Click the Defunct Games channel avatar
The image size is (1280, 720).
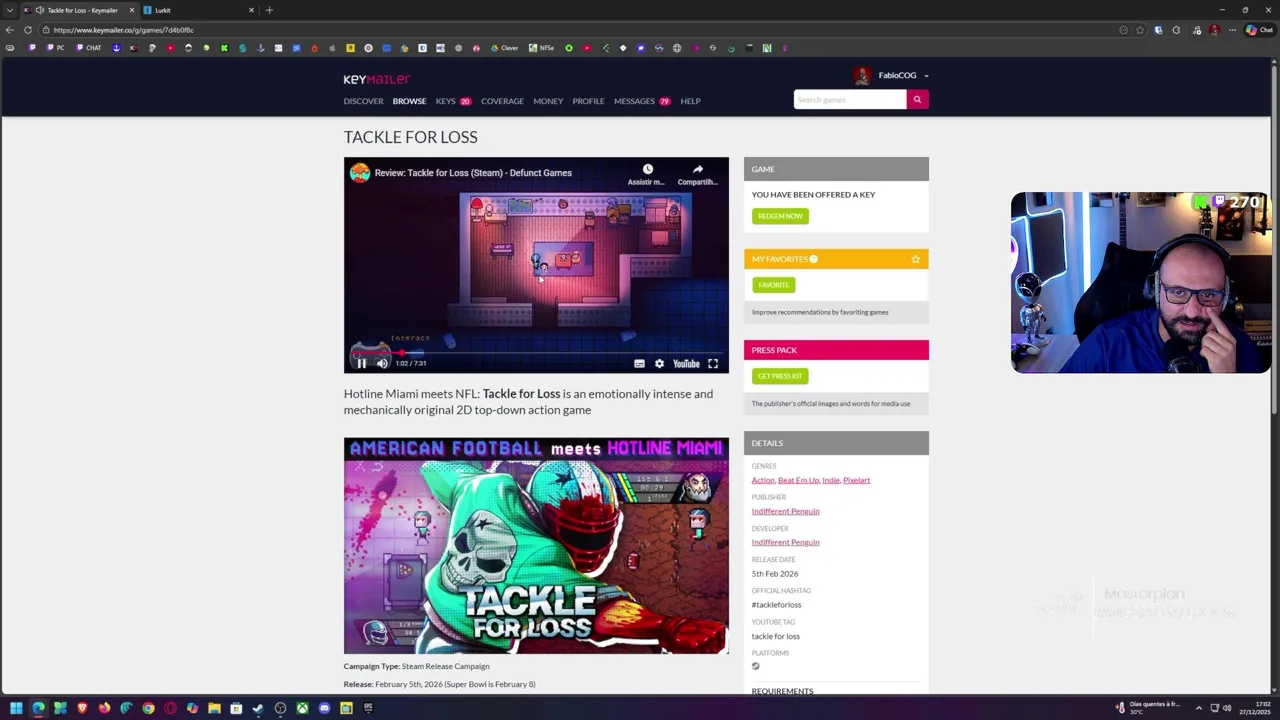click(x=359, y=172)
